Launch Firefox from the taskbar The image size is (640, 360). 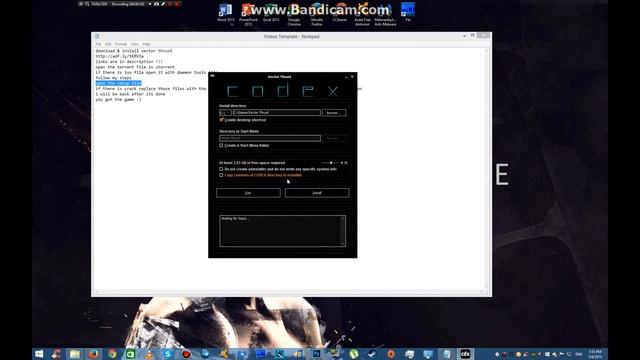(x=93, y=354)
